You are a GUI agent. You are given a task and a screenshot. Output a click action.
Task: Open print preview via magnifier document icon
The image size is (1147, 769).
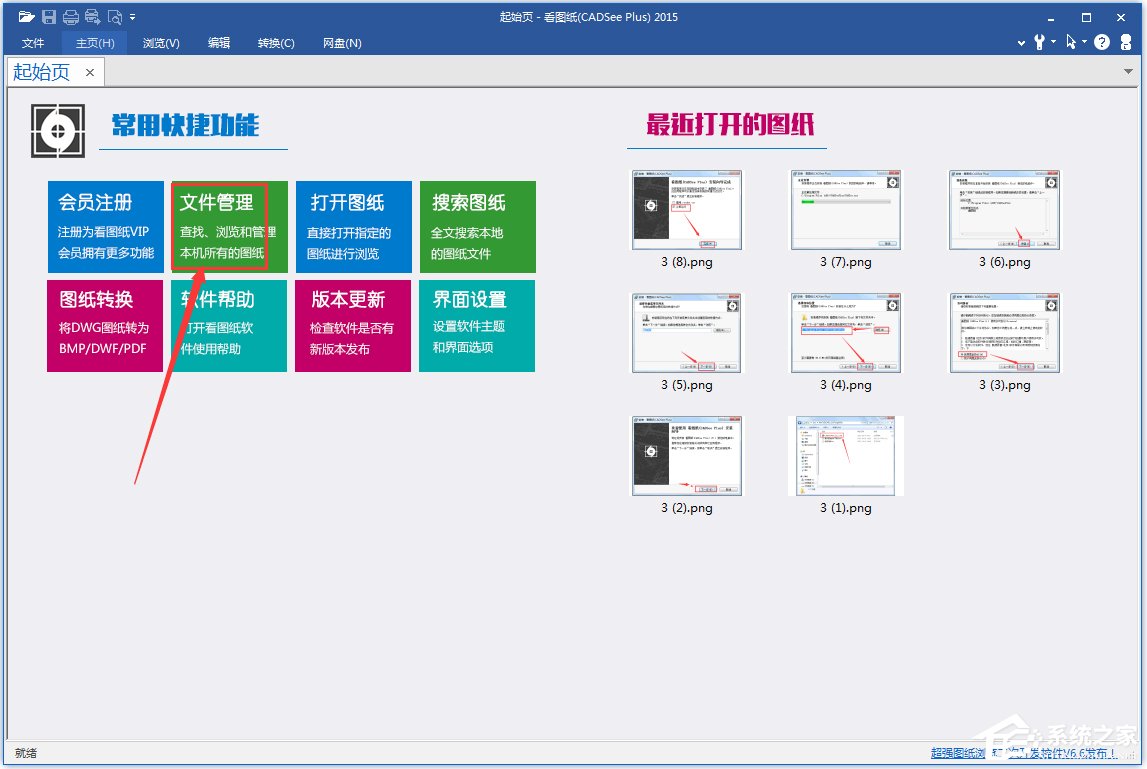113,15
